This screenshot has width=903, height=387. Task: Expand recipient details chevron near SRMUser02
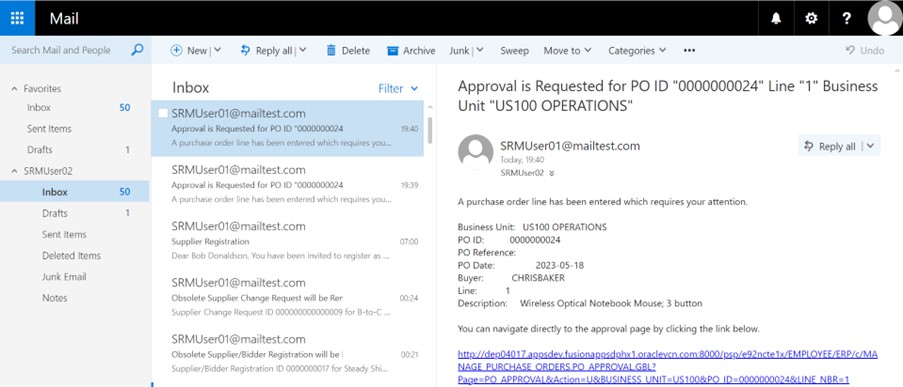552,173
